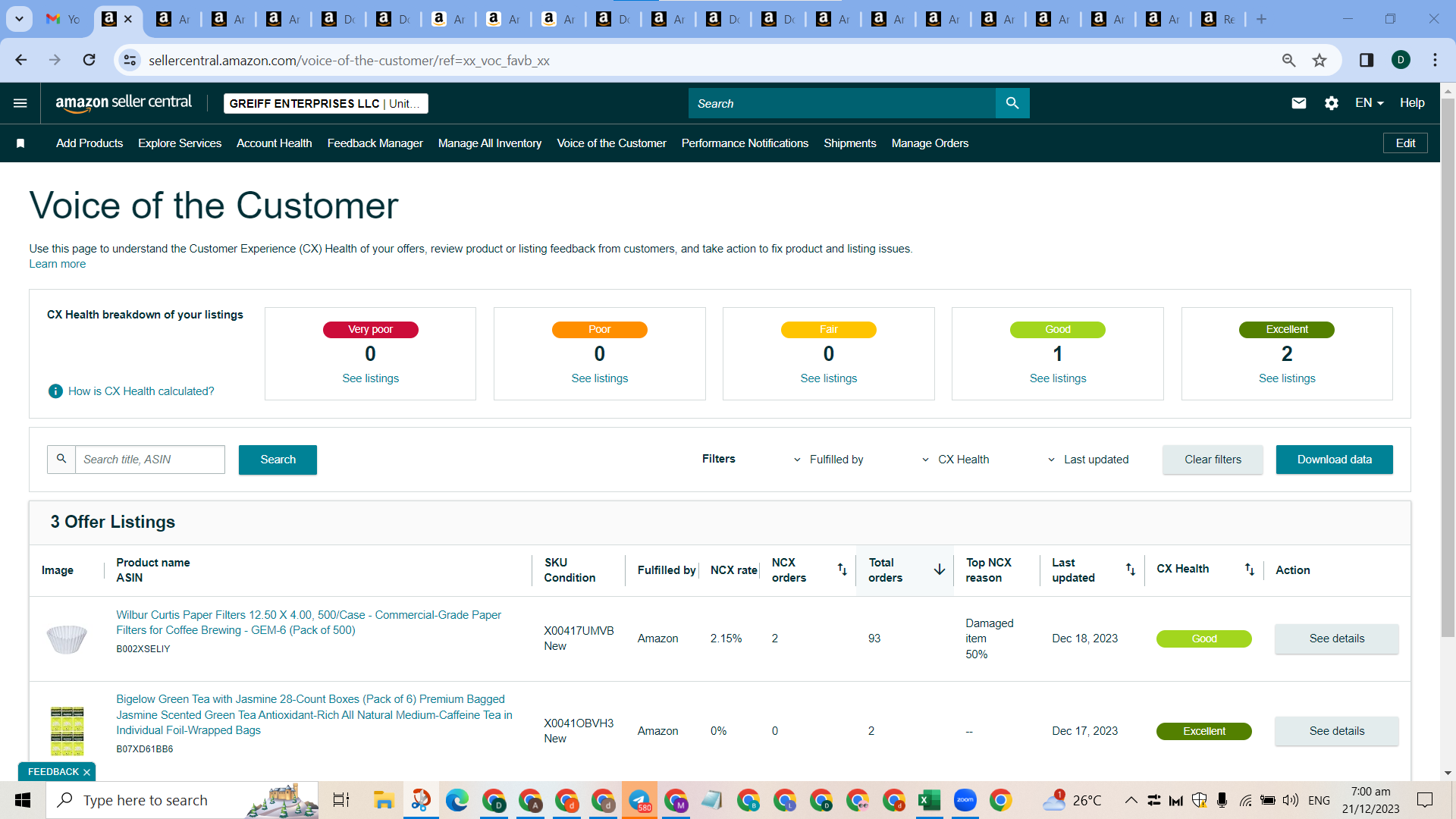Open Telegram from the taskbar
Viewport: 1456px width, 819px height.
[639, 800]
